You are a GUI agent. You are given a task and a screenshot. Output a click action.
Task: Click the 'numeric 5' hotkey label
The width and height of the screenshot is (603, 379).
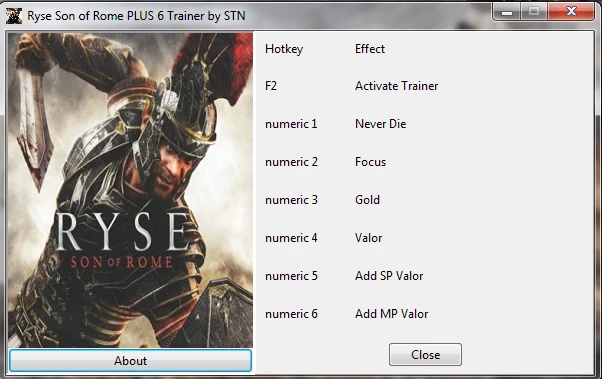[x=291, y=276]
